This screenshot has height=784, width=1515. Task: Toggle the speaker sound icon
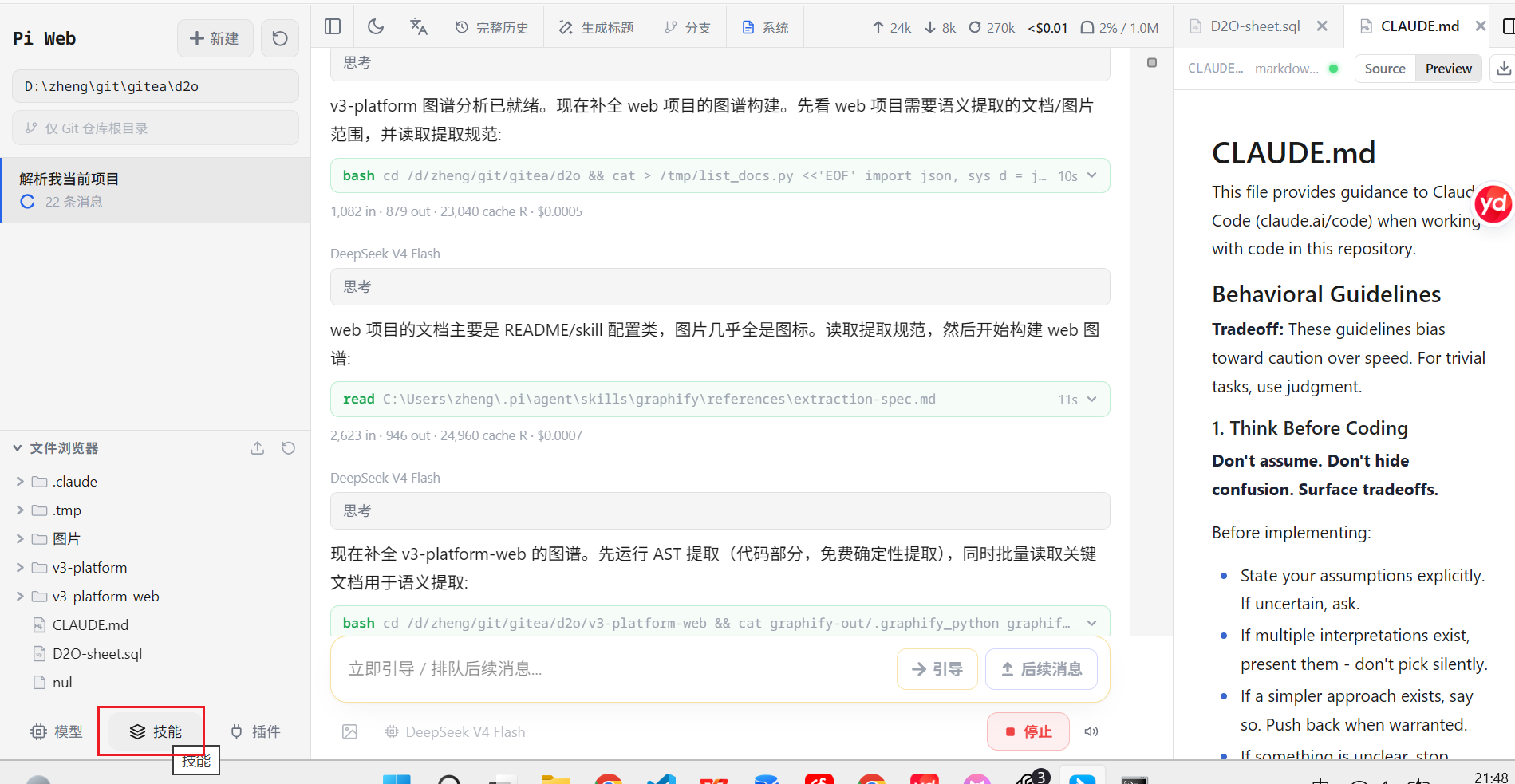pyautogui.click(x=1091, y=731)
